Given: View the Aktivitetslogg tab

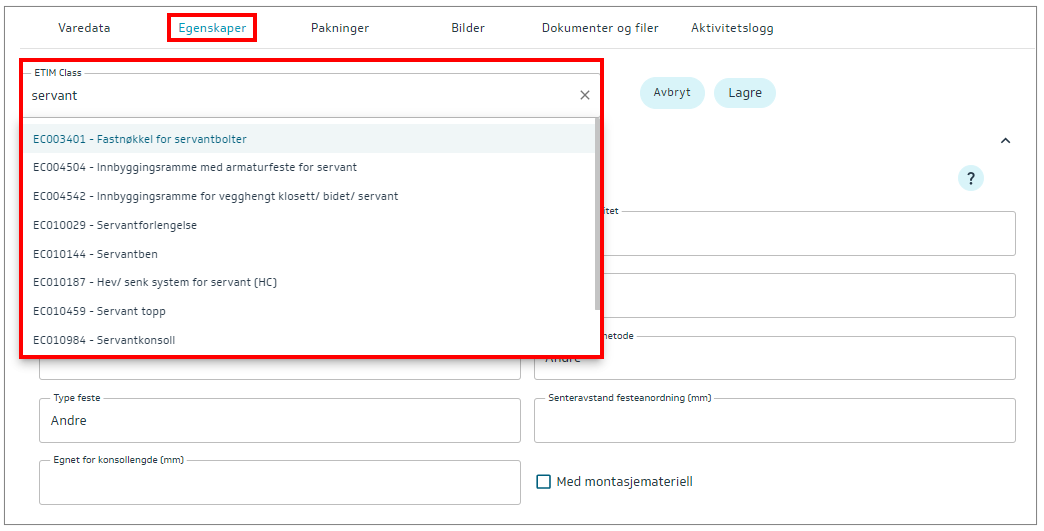Looking at the screenshot, I should pos(732,28).
